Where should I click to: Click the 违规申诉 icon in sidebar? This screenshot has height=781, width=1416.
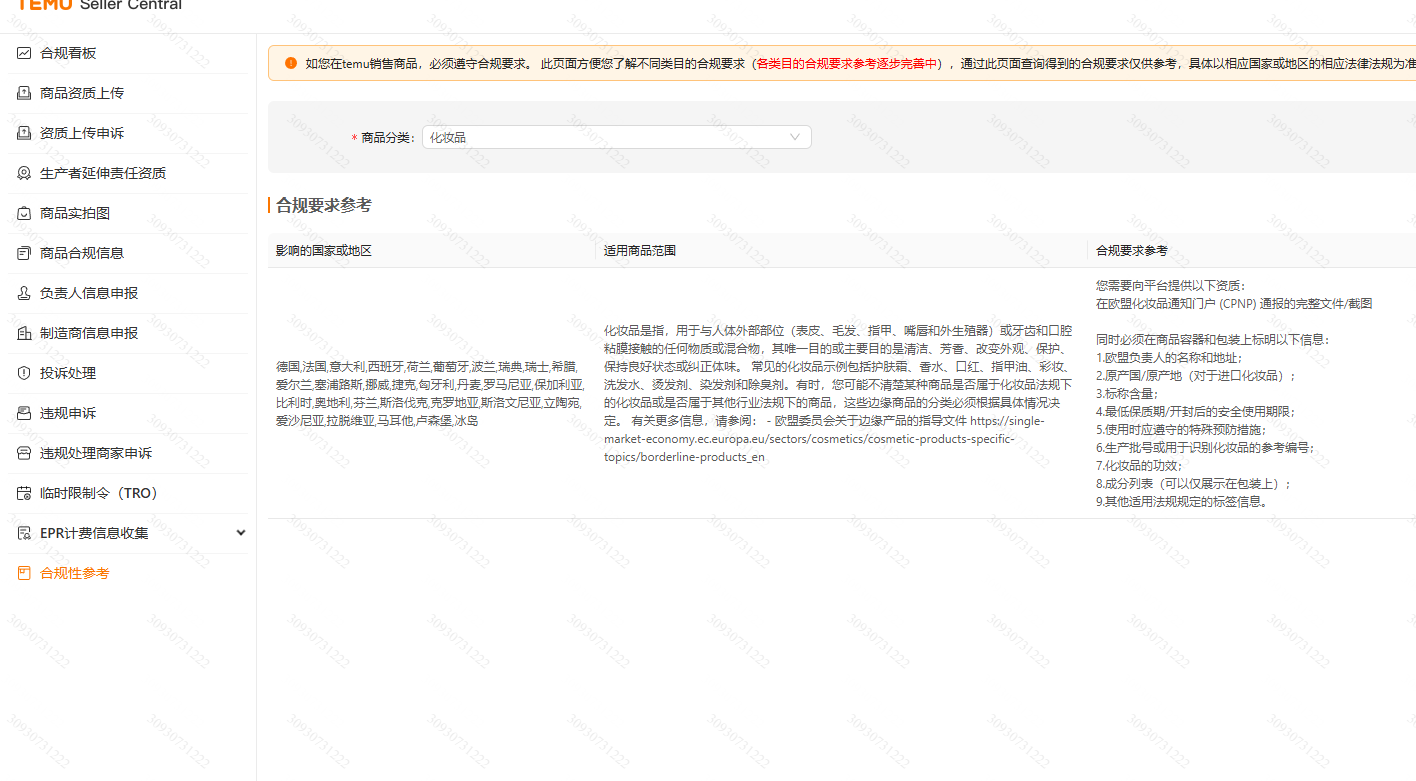click(24, 413)
